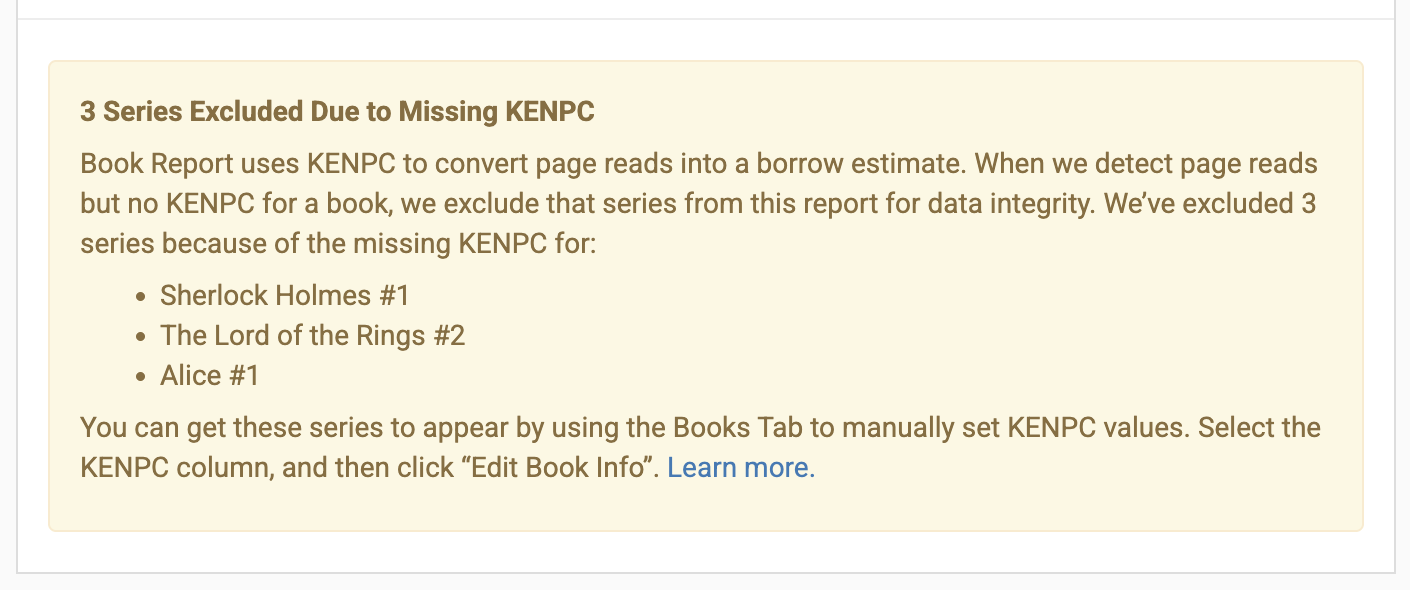The width and height of the screenshot is (1410, 590).
Task: Open the Learn more link
Action: pyautogui.click(x=741, y=466)
